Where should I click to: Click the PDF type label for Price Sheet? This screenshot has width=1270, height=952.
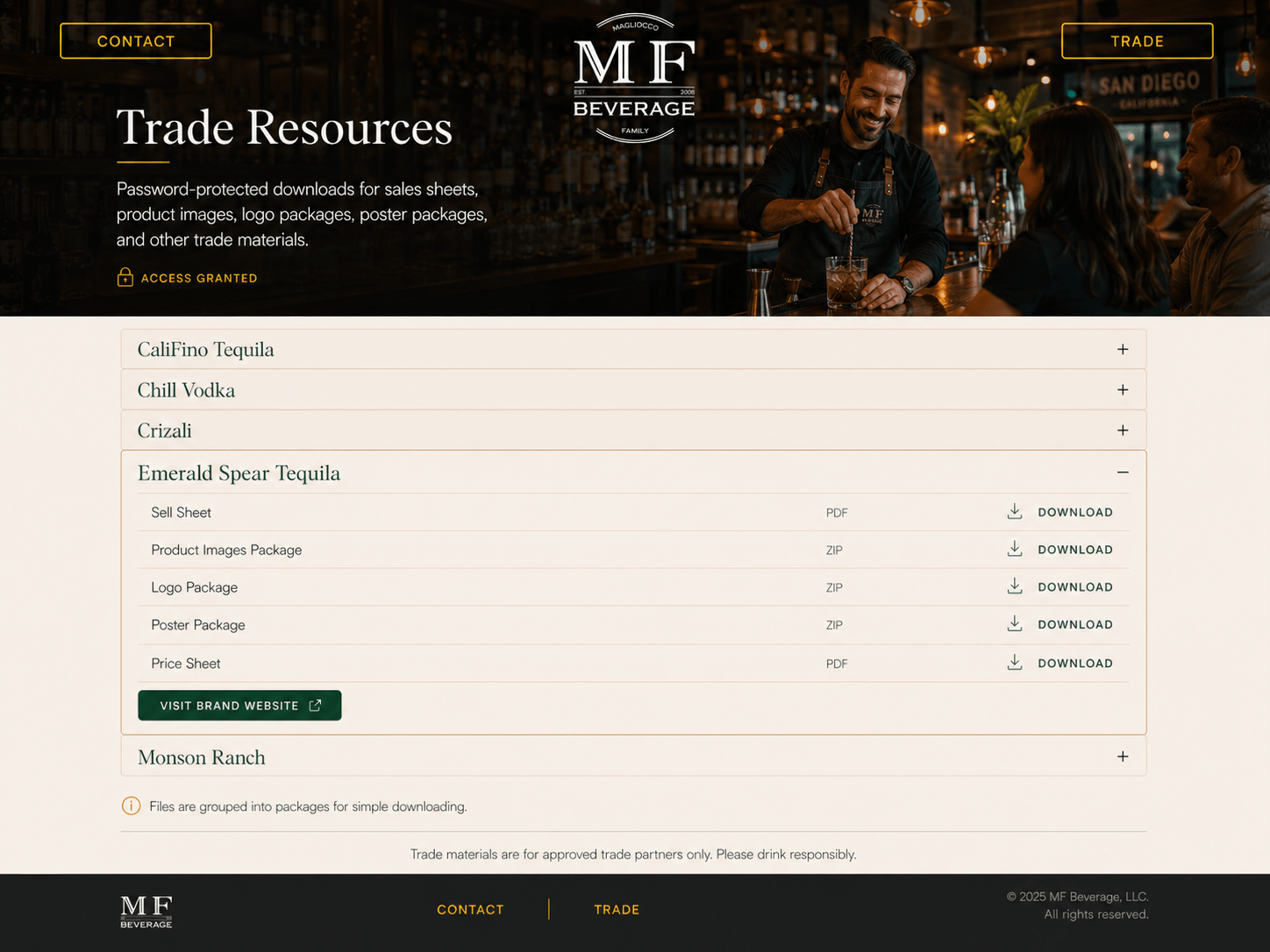[837, 664]
